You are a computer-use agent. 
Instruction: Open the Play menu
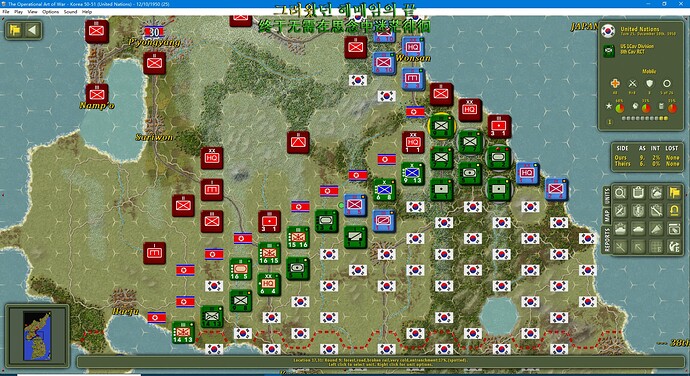[18, 12]
